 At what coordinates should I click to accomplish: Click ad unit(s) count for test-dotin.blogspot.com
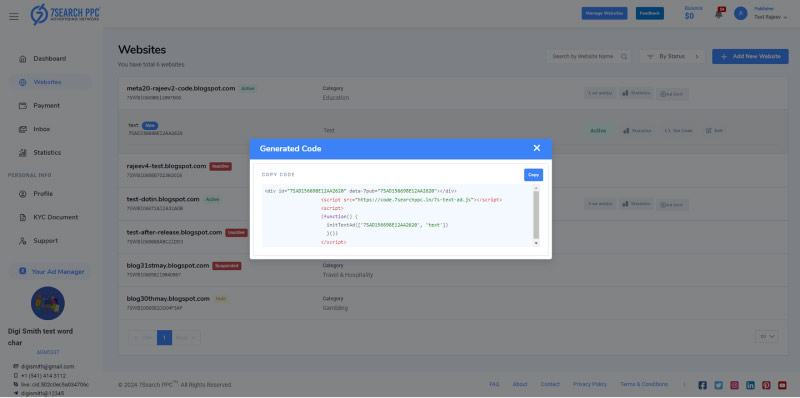[600, 204]
